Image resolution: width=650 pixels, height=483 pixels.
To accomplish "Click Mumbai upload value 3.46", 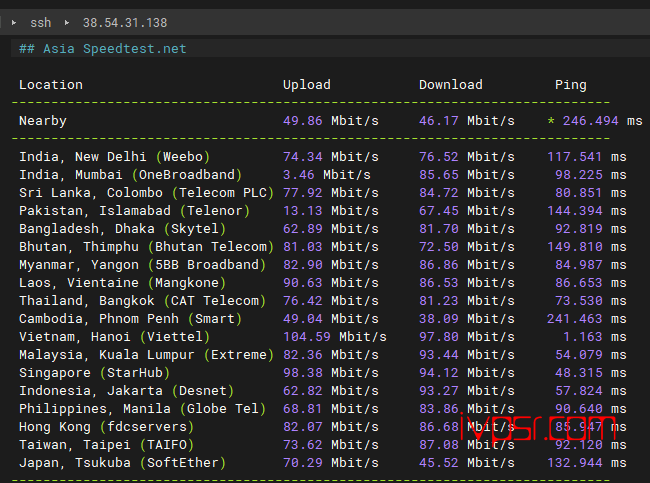I will pos(298,175).
